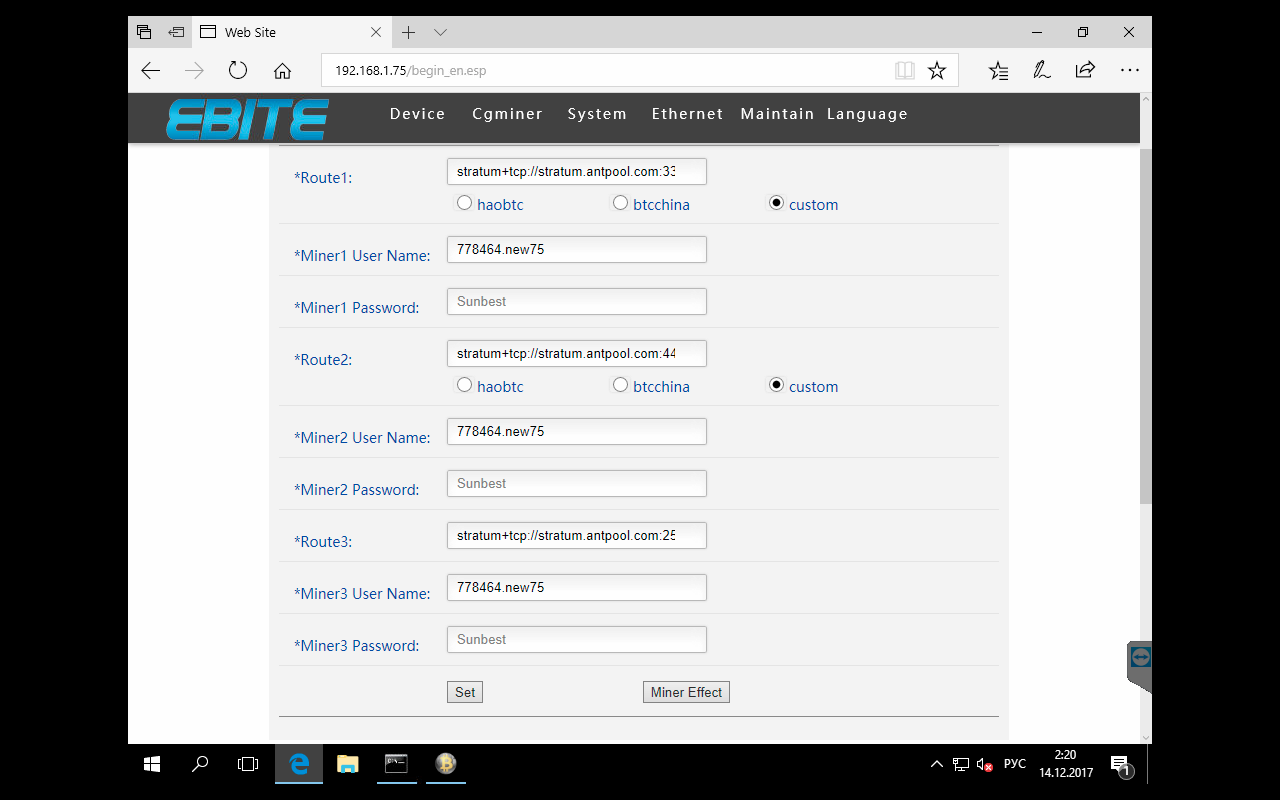Click the Miner3 Password field
1280x800 pixels.
577,639
